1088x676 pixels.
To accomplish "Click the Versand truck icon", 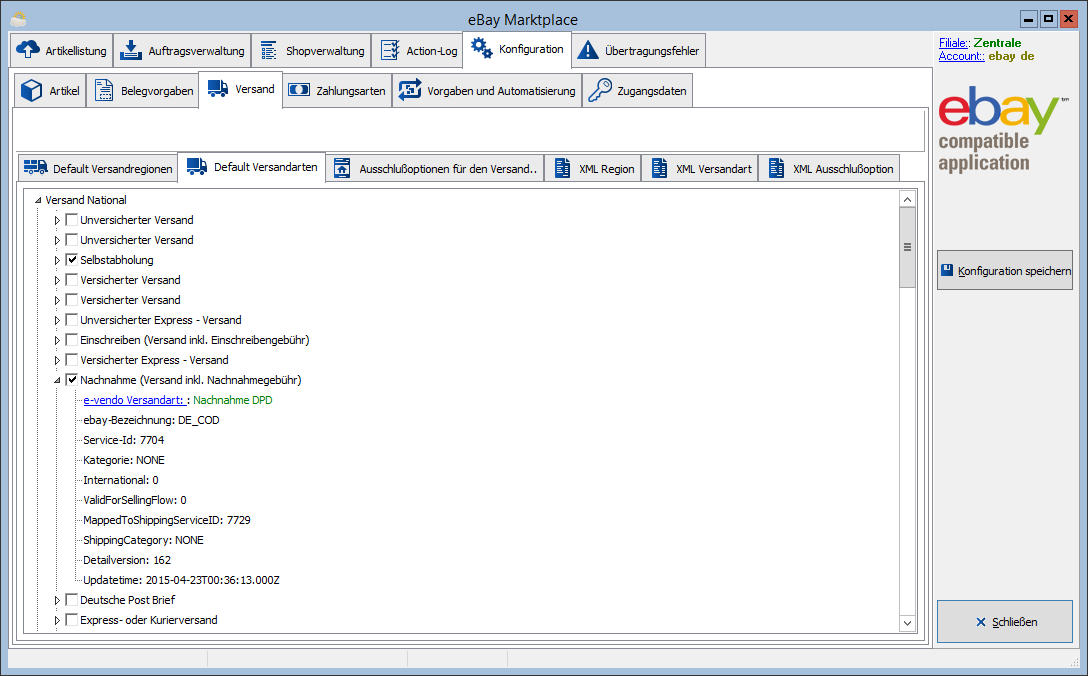I will (218, 88).
